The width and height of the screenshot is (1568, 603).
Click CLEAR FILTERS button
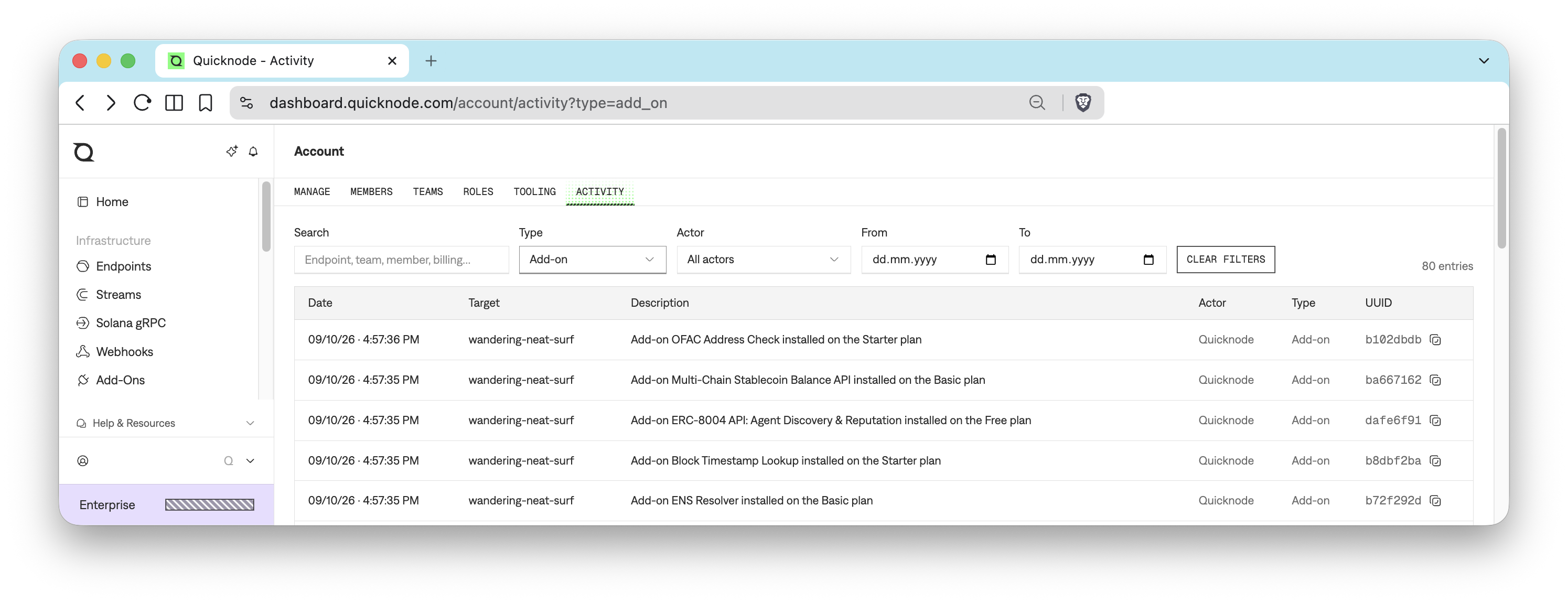tap(1226, 260)
